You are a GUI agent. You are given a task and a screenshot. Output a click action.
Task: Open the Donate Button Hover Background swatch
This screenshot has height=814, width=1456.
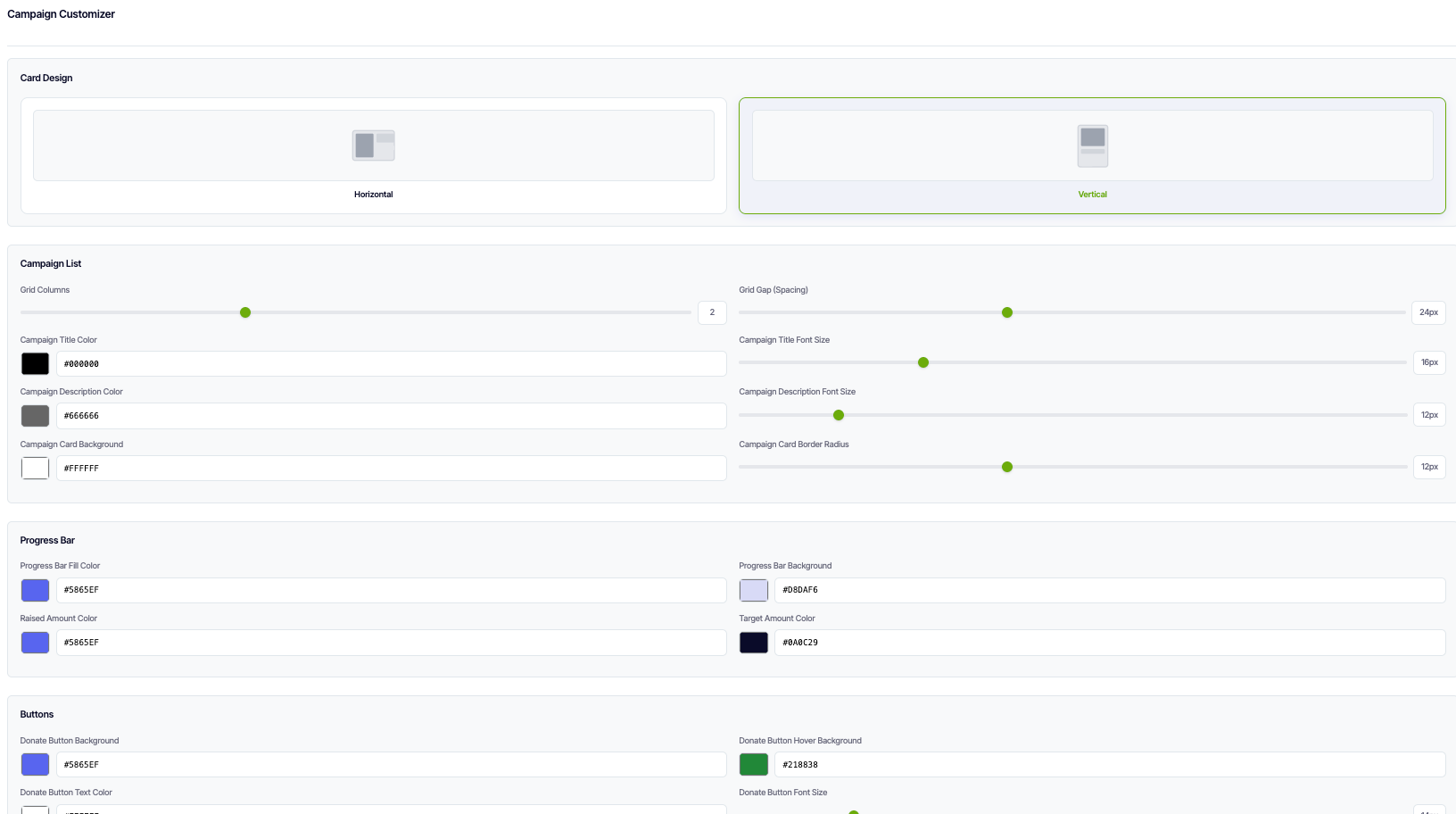click(x=754, y=764)
